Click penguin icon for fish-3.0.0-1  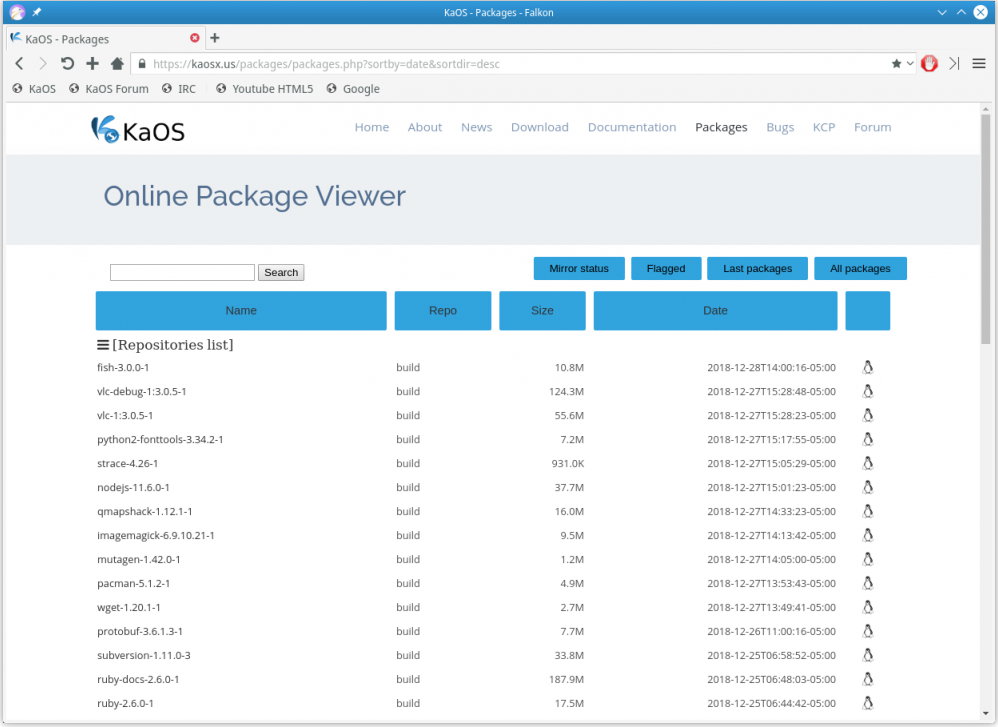click(x=868, y=367)
